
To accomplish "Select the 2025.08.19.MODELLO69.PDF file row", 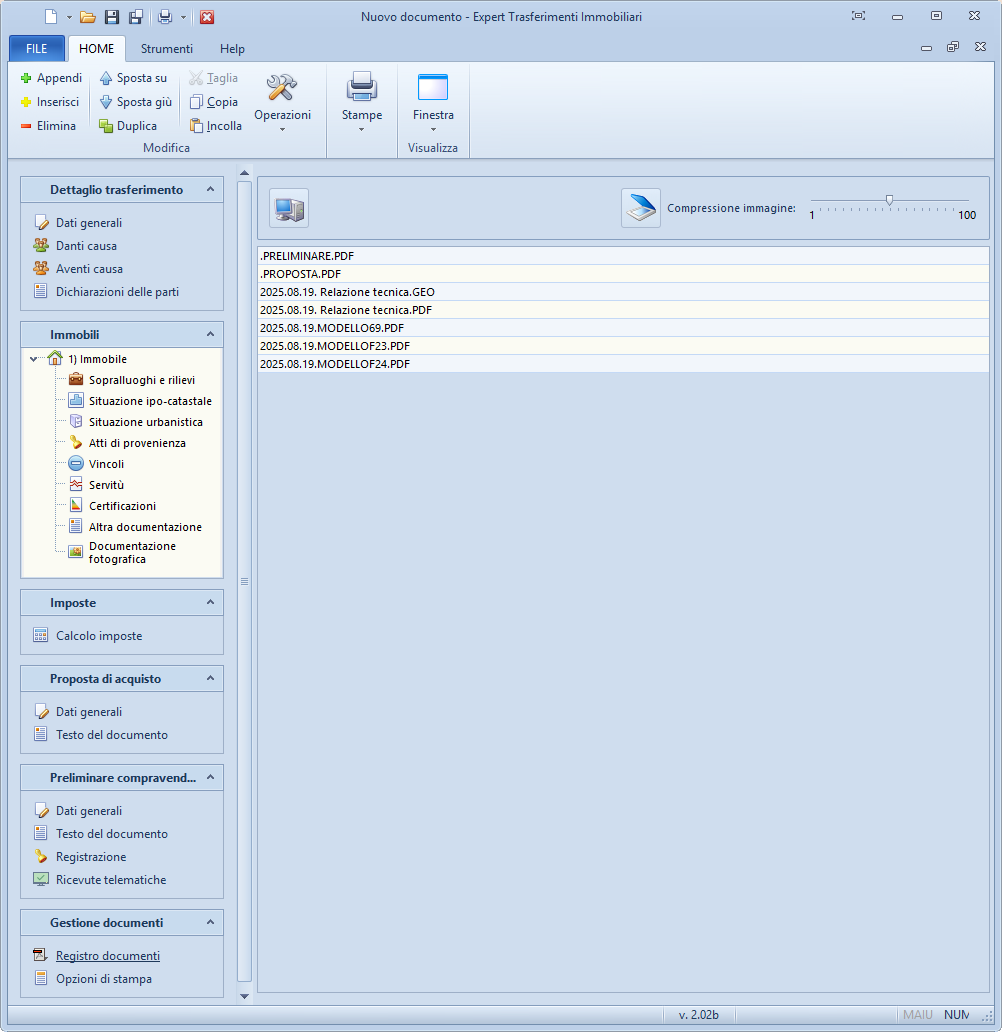I will coord(332,328).
